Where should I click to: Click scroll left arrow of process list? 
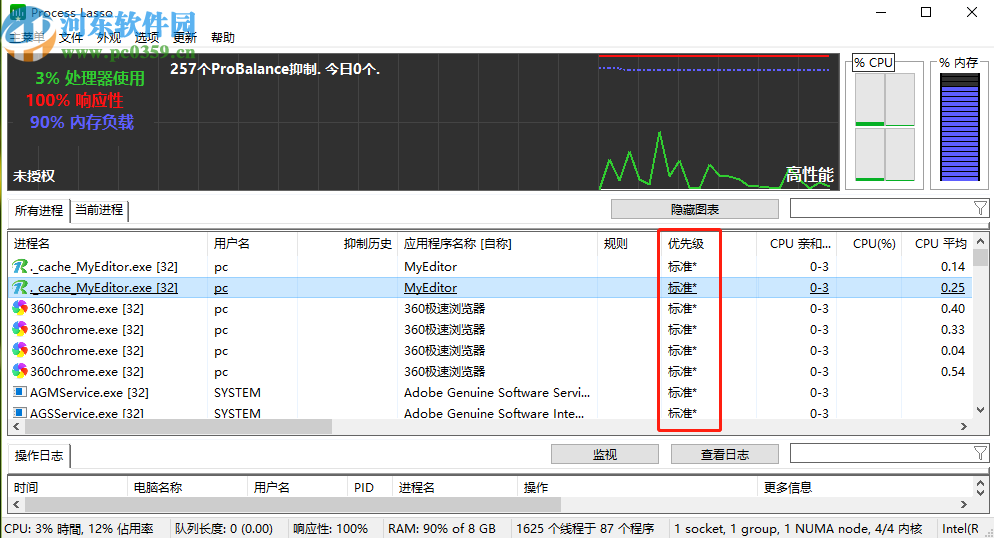point(16,426)
